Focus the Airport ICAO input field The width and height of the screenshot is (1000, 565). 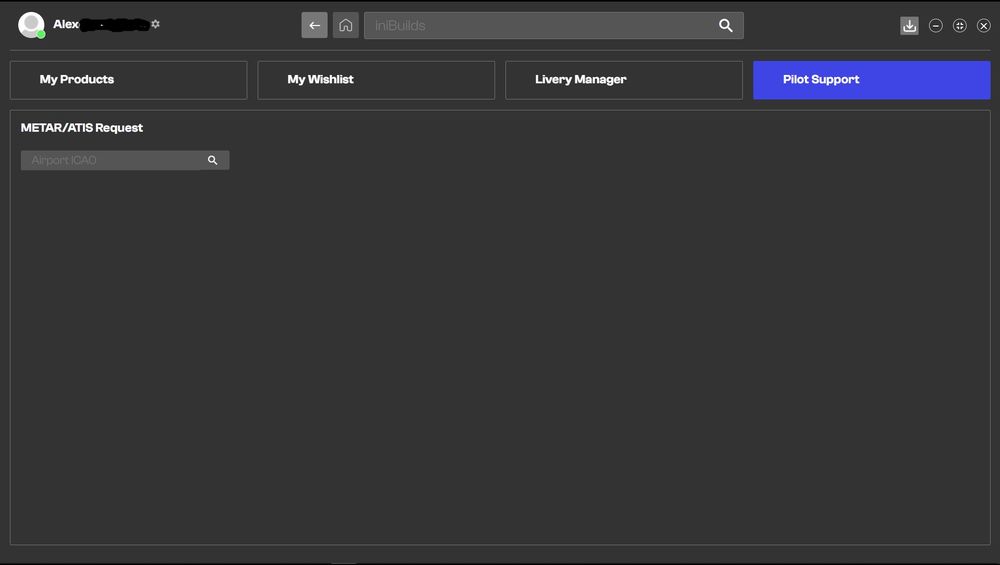110,160
